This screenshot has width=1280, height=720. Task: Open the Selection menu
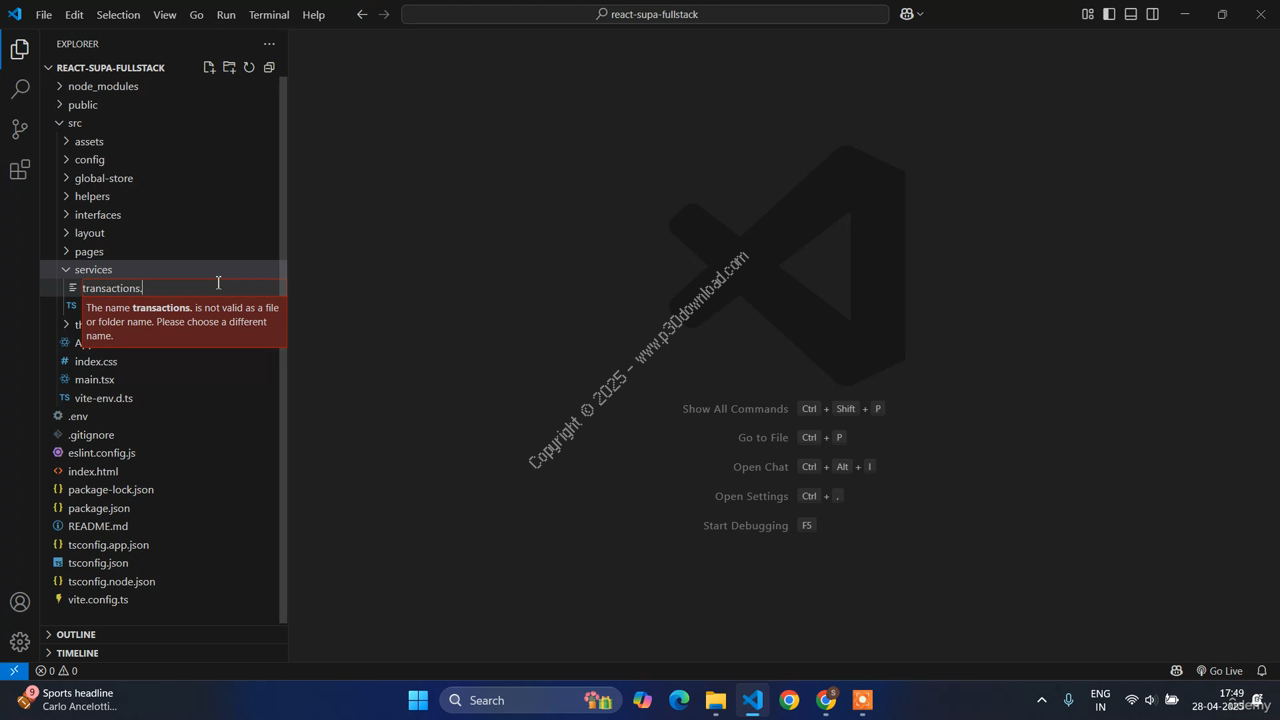[x=118, y=15]
